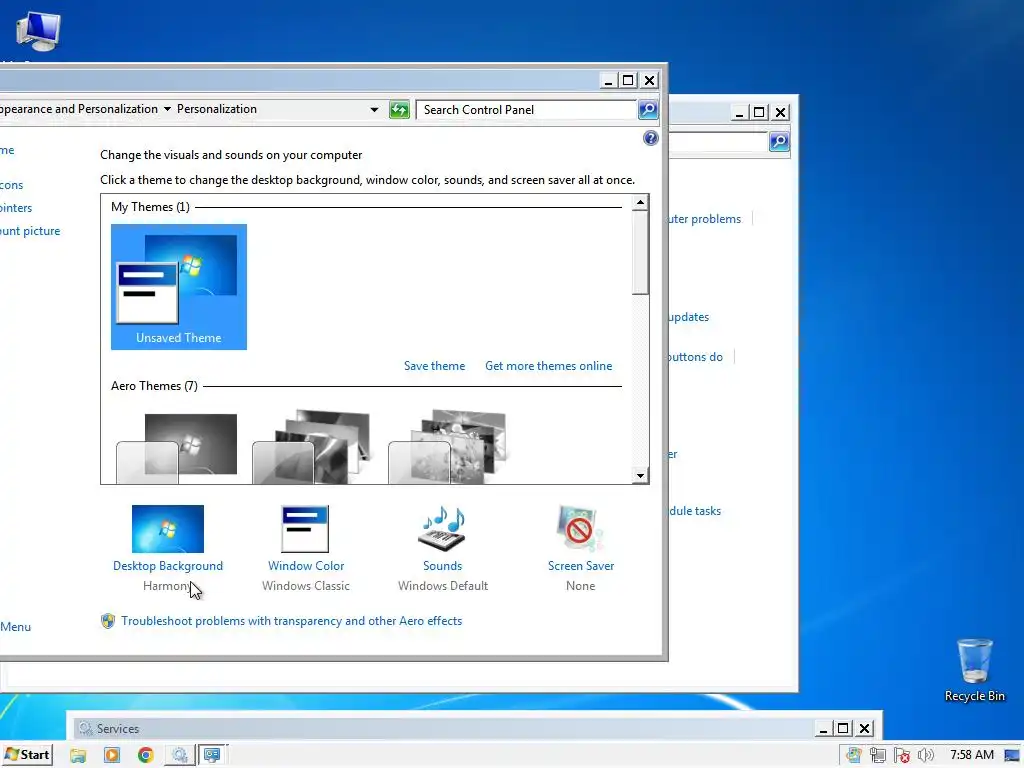
Task: Click the 7:58 AM taskbar clock
Action: [972, 755]
